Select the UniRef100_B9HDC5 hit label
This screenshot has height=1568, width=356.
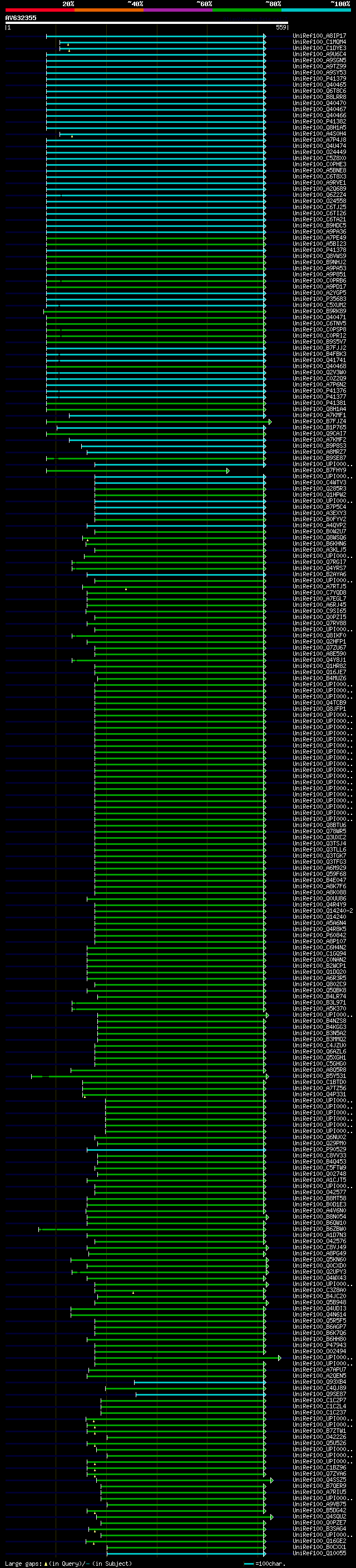click(319, 226)
